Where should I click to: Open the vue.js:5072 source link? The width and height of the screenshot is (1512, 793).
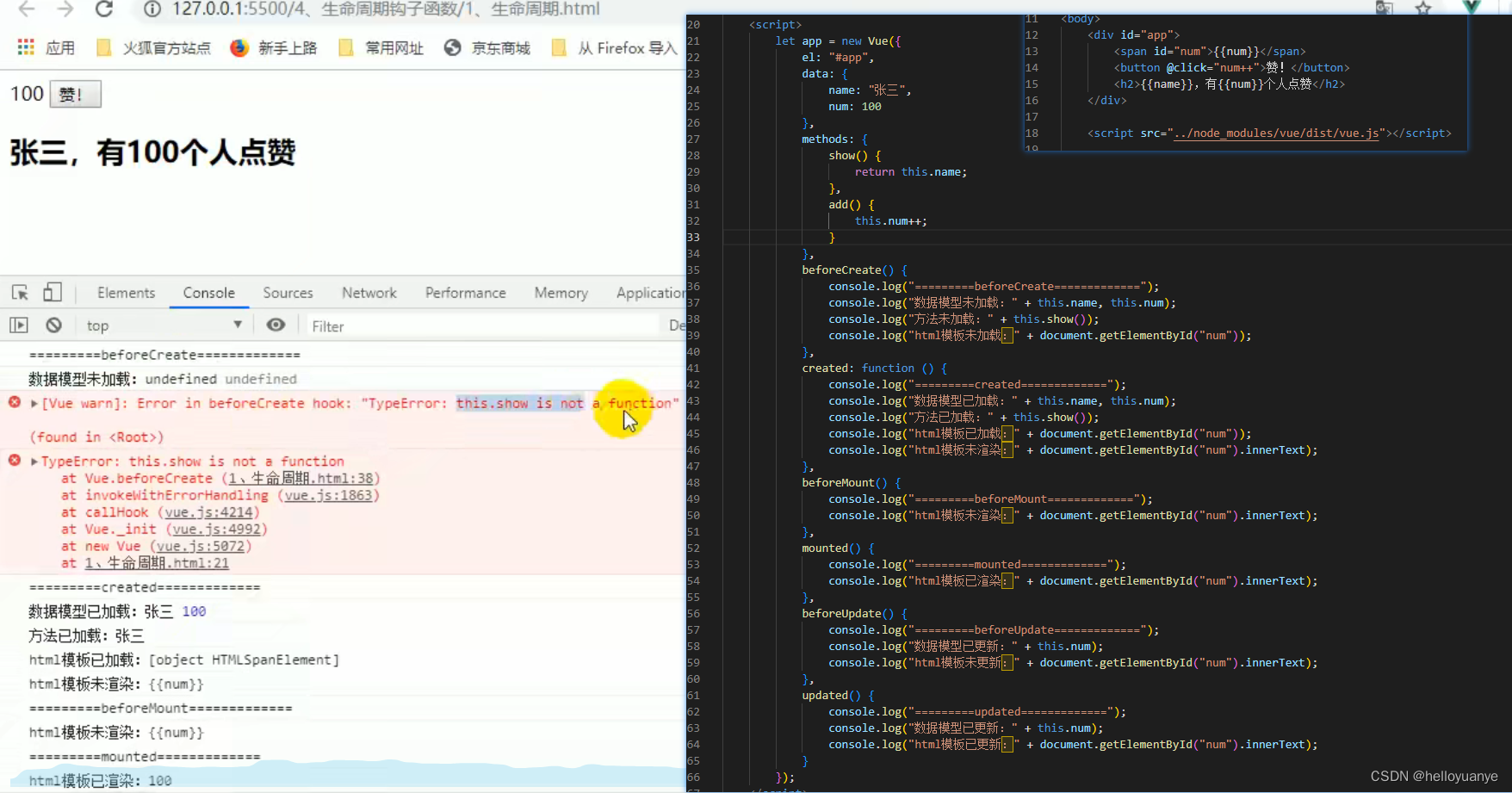click(x=201, y=547)
